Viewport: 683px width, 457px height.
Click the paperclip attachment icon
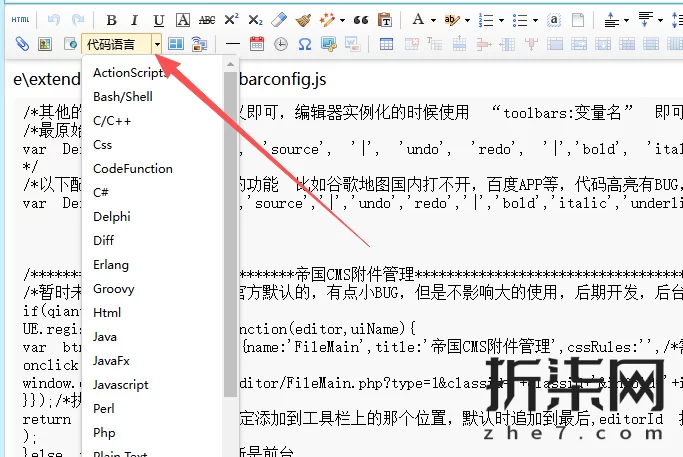(x=22, y=44)
